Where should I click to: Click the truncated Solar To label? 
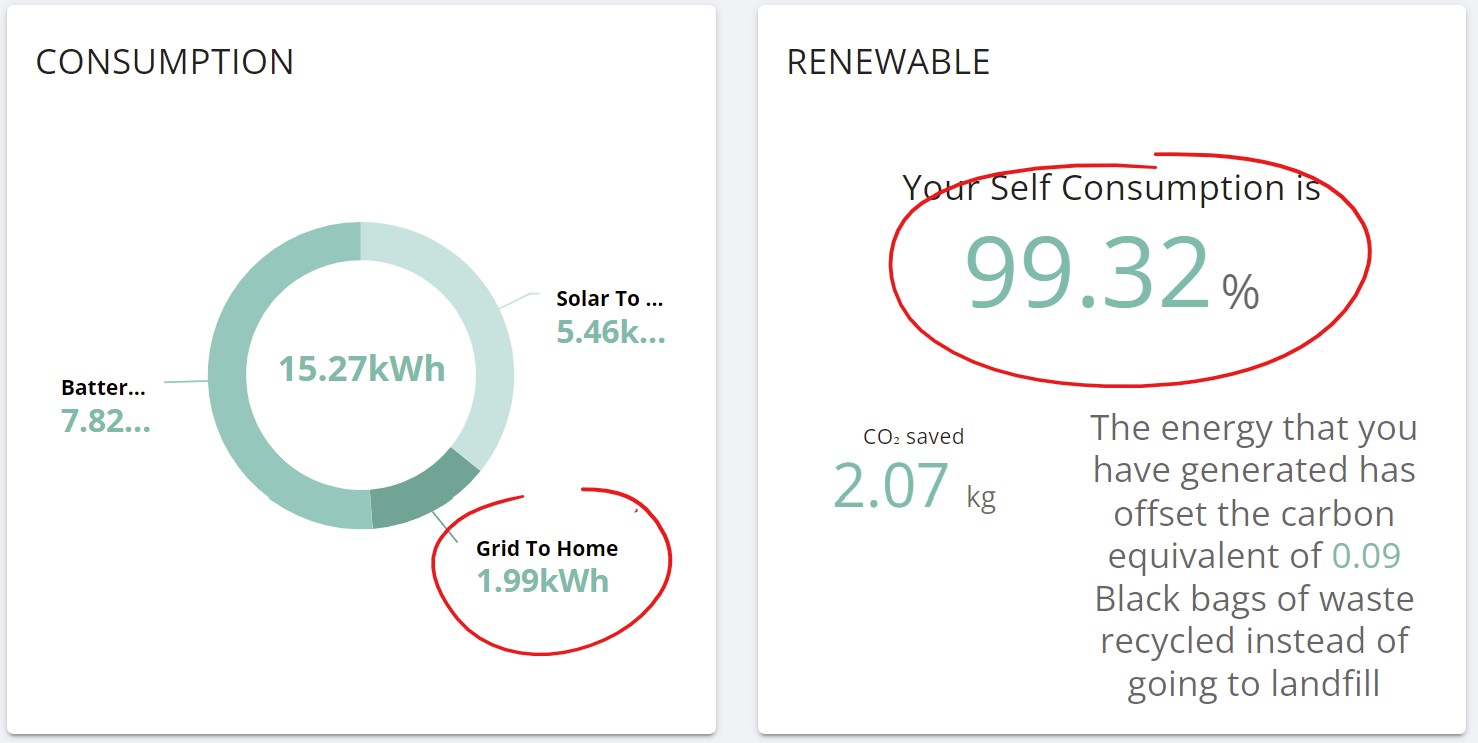click(x=610, y=298)
